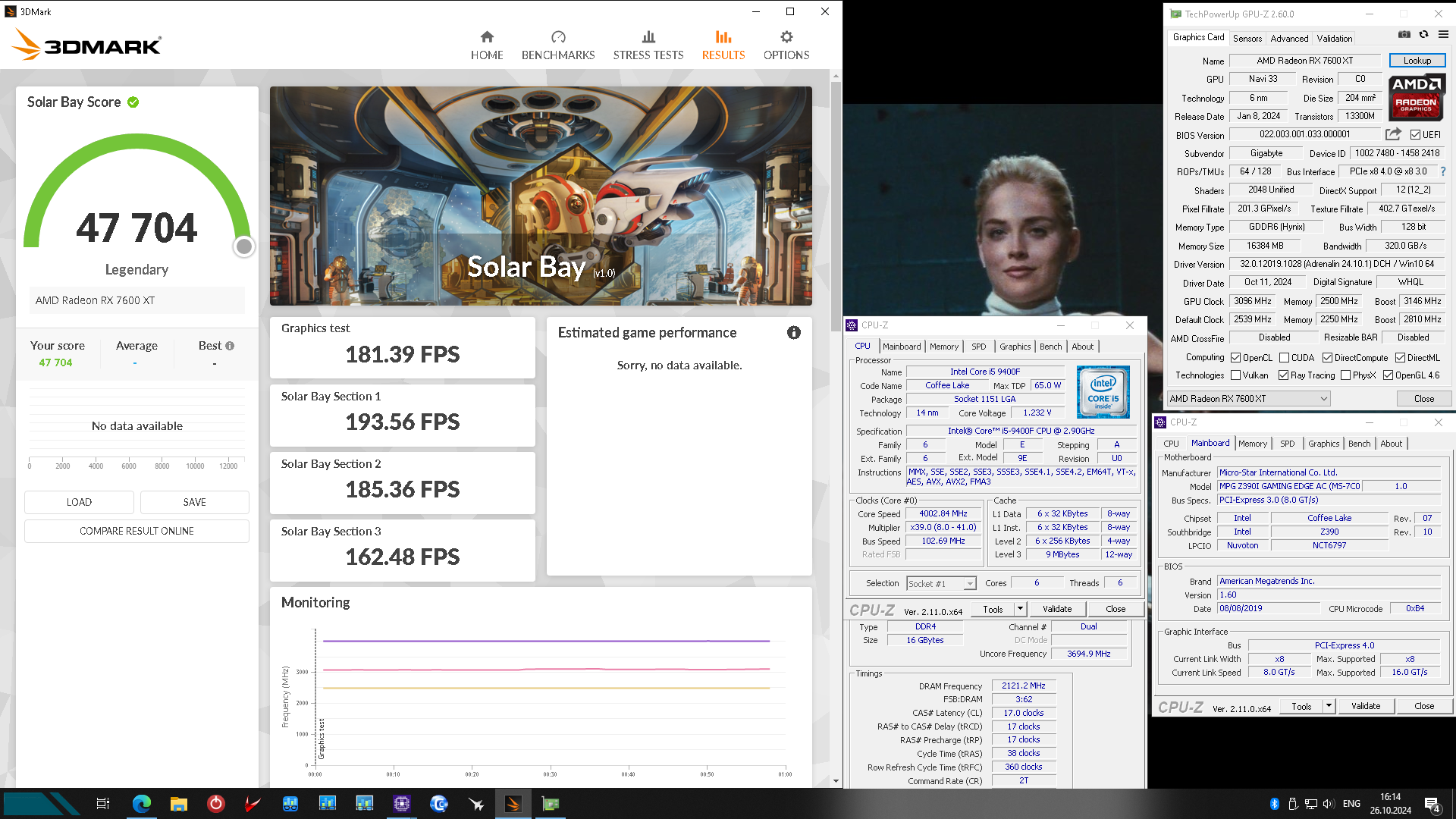
Task: Click the Intel Core i5 logo in CPU-Z
Action: pyautogui.click(x=1103, y=392)
